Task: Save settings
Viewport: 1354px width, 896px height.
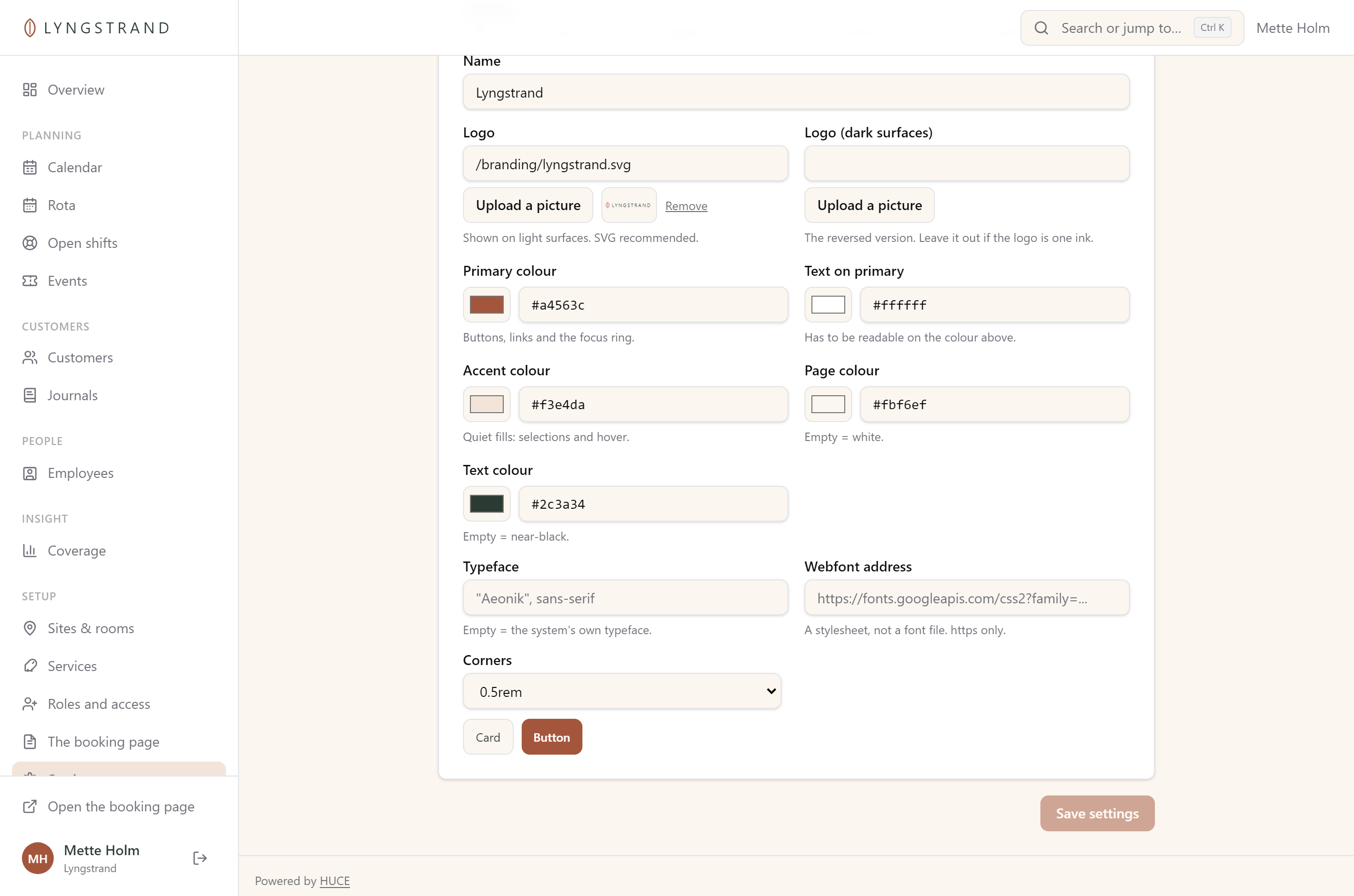Action: (x=1097, y=813)
